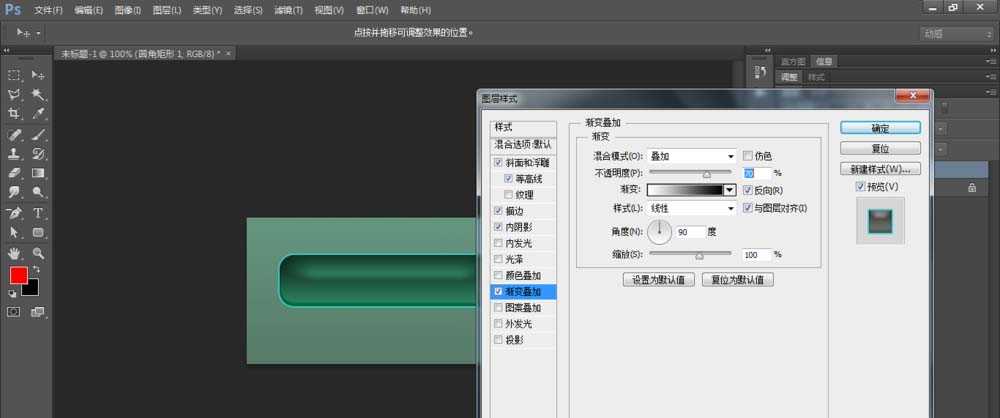Image resolution: width=1000 pixels, height=418 pixels.
Task: Enable the 仿色 (Dither) checkbox
Action: tap(747, 156)
